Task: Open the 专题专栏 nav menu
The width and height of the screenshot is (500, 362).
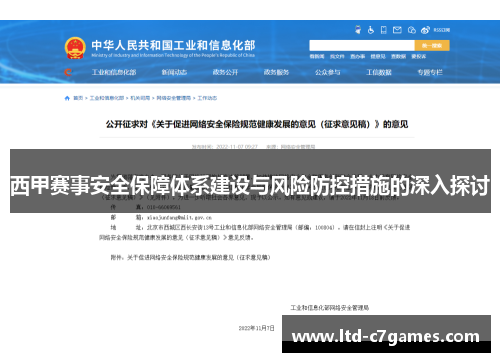Action: (x=430, y=72)
